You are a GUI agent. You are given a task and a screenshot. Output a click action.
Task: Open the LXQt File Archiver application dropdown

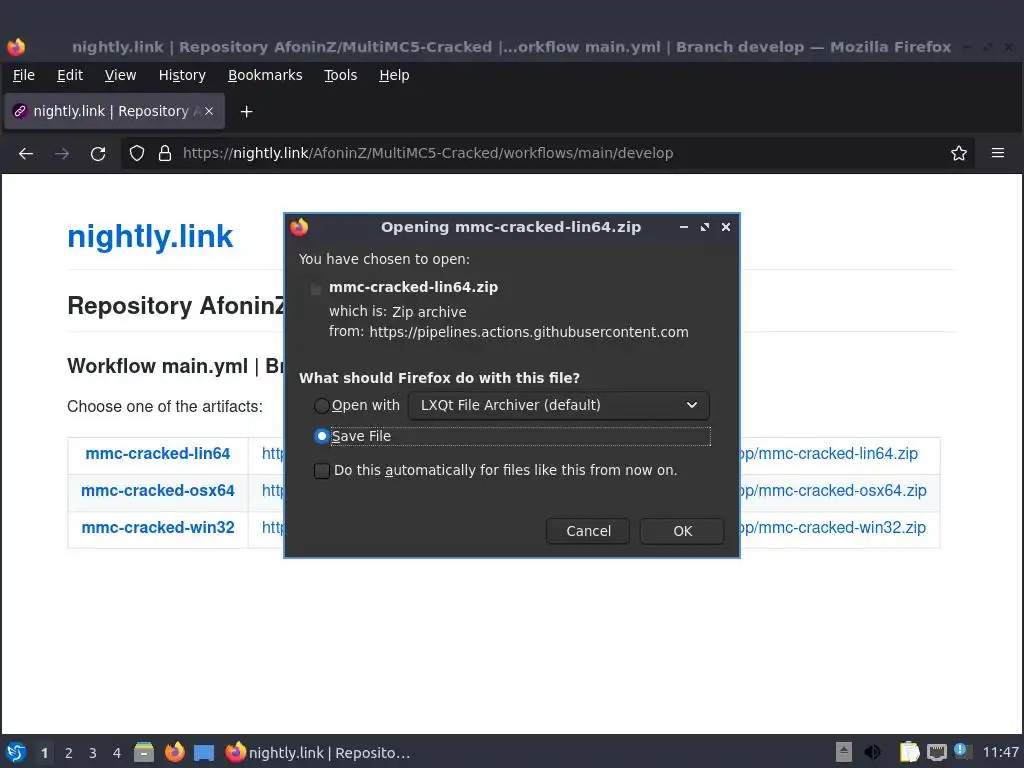click(558, 406)
